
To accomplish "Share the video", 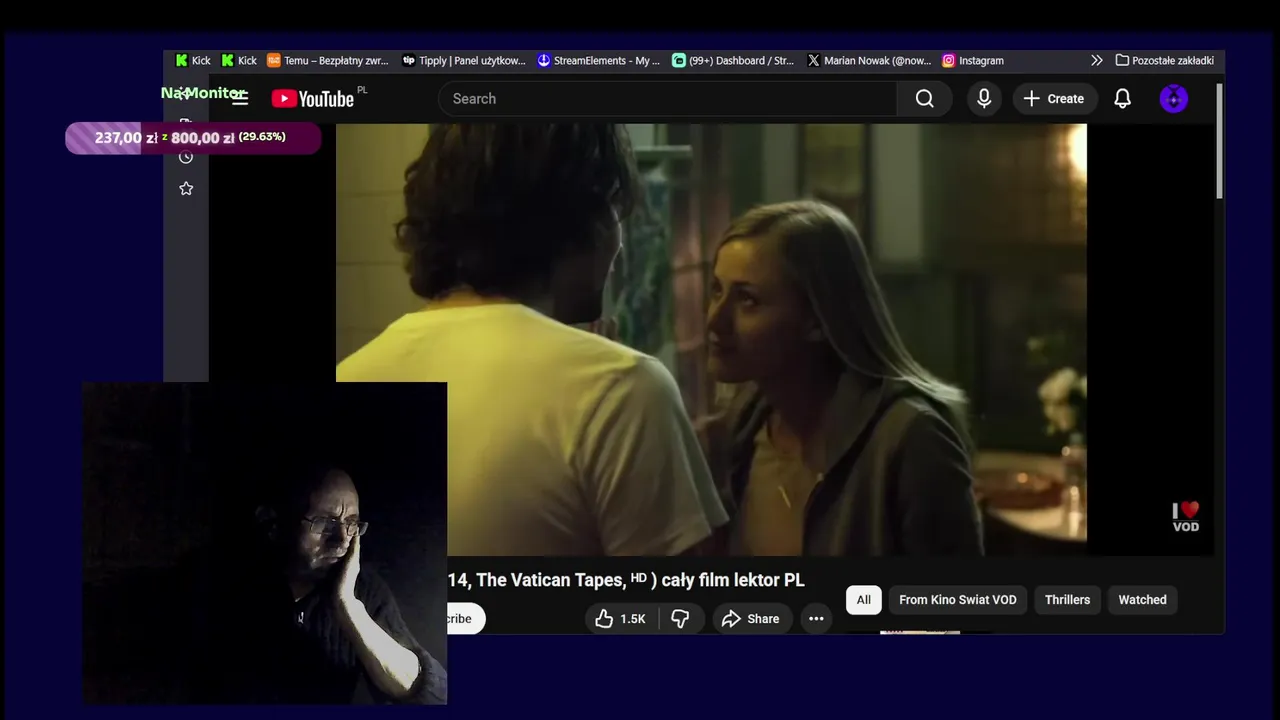I will pos(750,619).
